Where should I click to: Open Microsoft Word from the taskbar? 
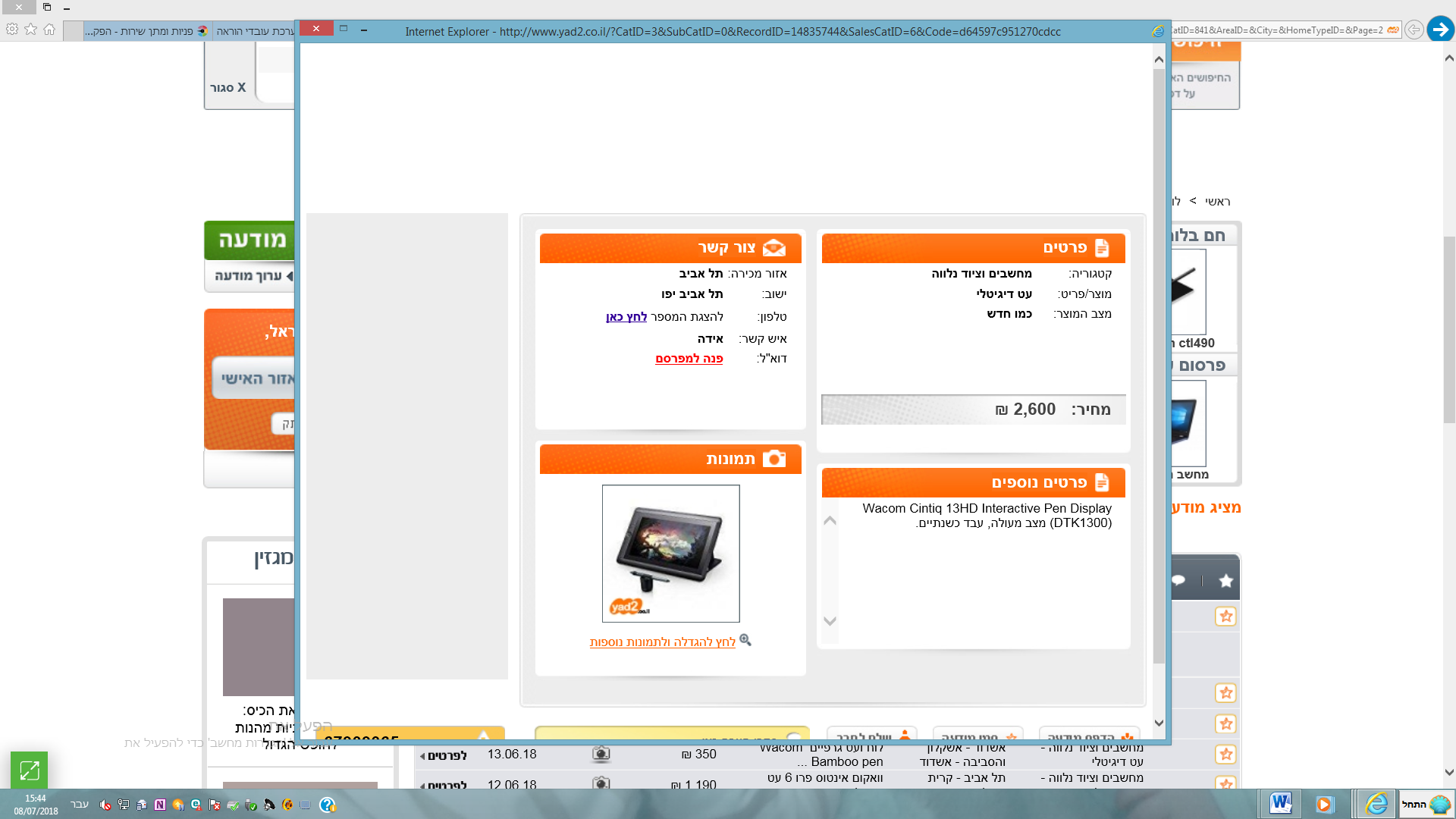point(1281,804)
